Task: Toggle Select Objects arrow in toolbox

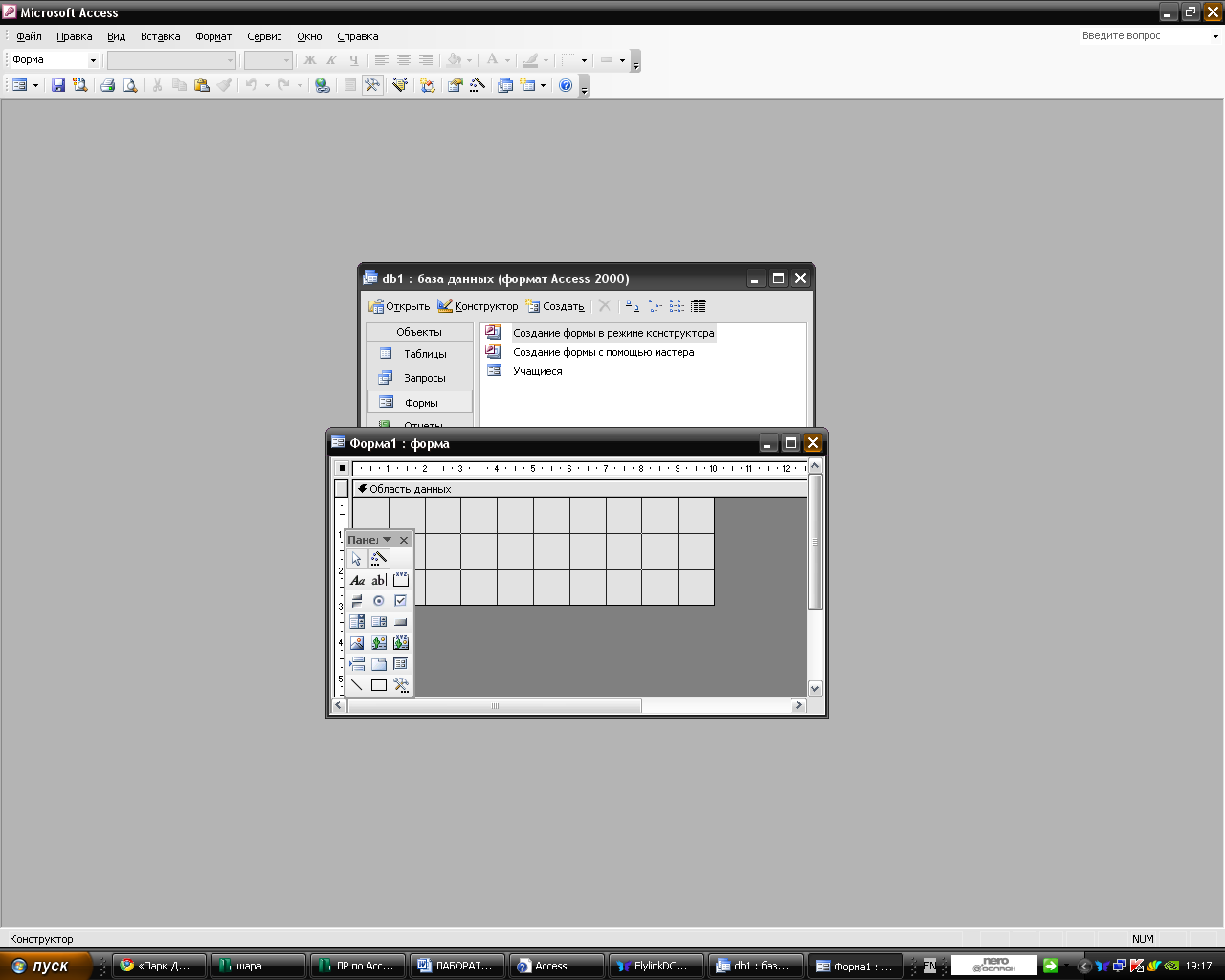Action: click(x=357, y=559)
